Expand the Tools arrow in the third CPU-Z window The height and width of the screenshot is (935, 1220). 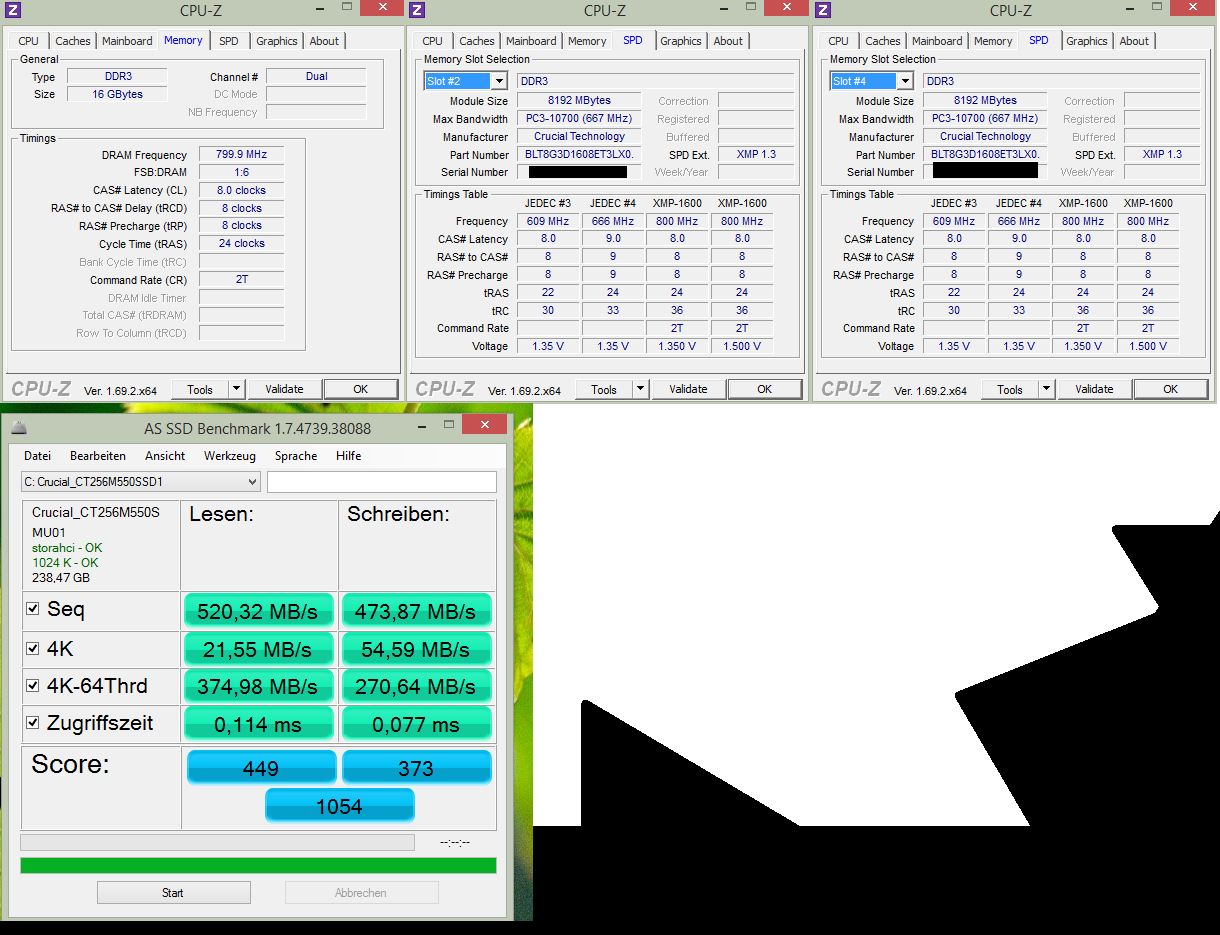(x=1046, y=389)
